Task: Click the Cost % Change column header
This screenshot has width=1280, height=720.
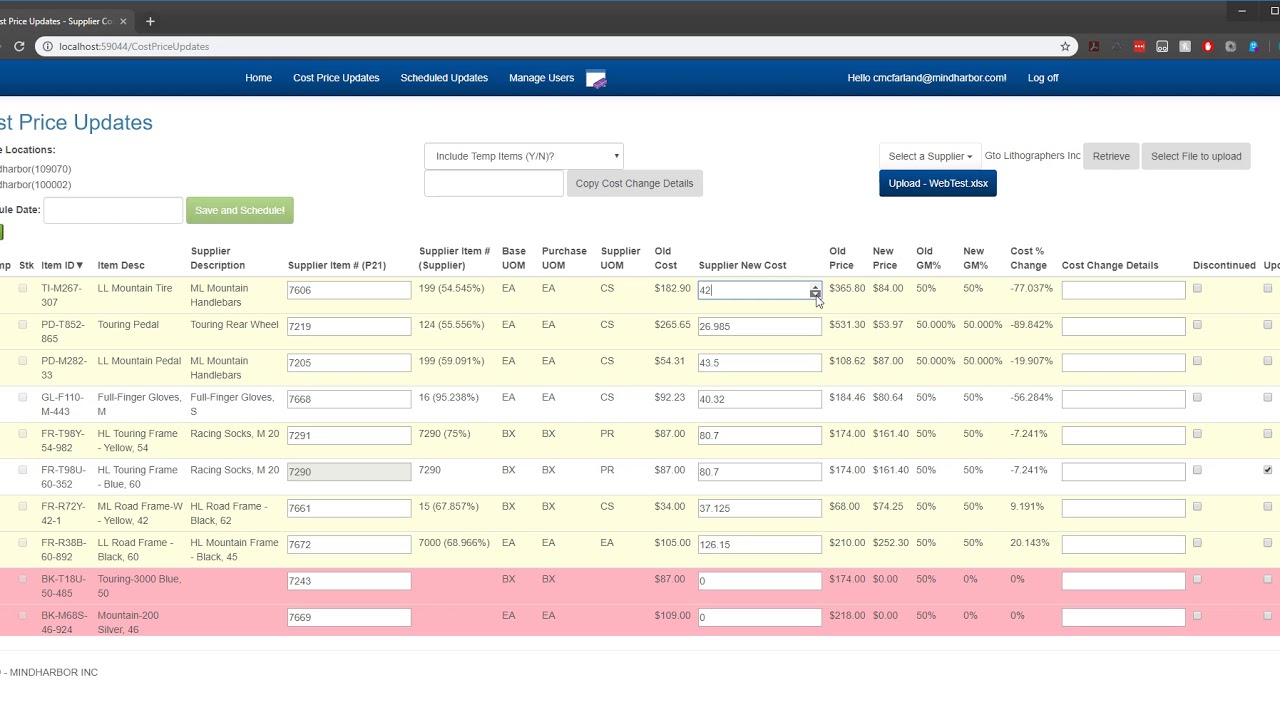Action: 1029,258
